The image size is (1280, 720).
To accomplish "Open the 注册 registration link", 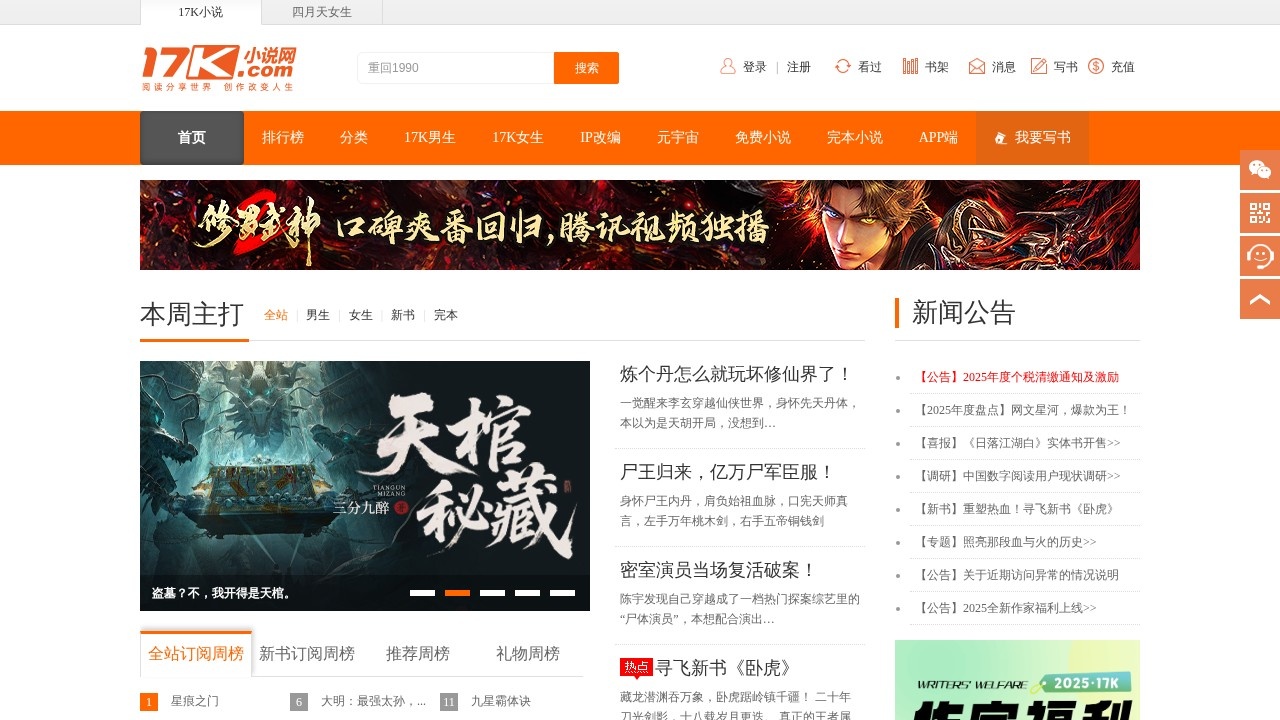I will 799,66.
